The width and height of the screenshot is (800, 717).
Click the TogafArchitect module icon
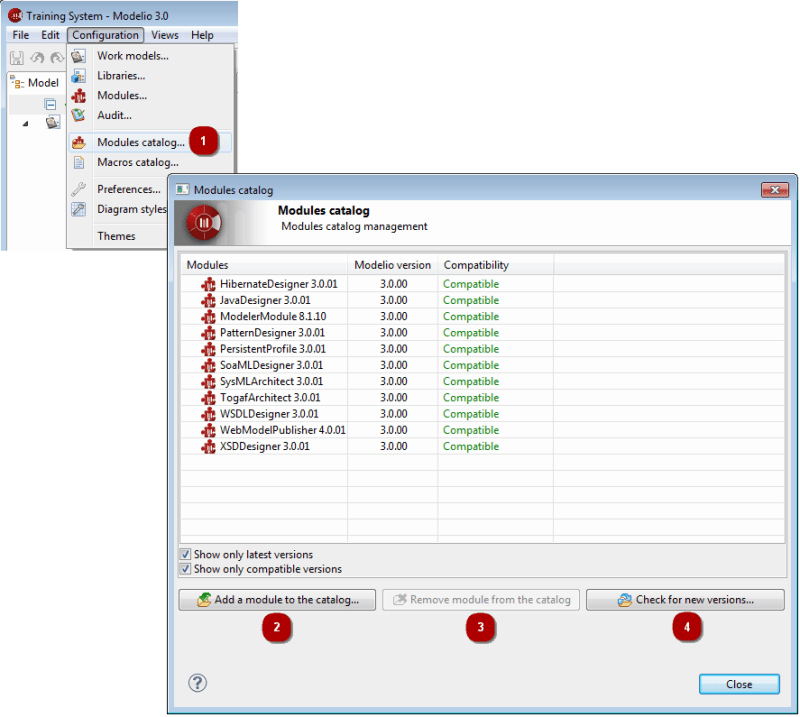(208, 398)
